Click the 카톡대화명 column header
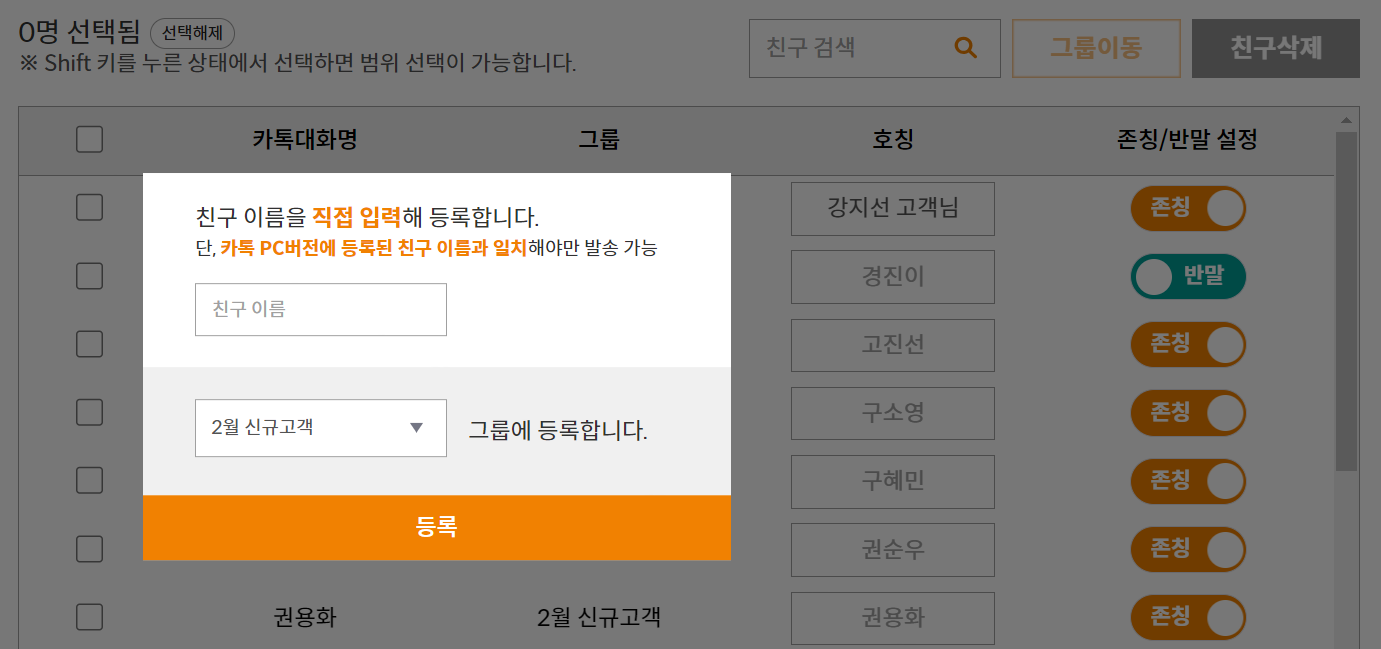1381x649 pixels. click(x=304, y=140)
